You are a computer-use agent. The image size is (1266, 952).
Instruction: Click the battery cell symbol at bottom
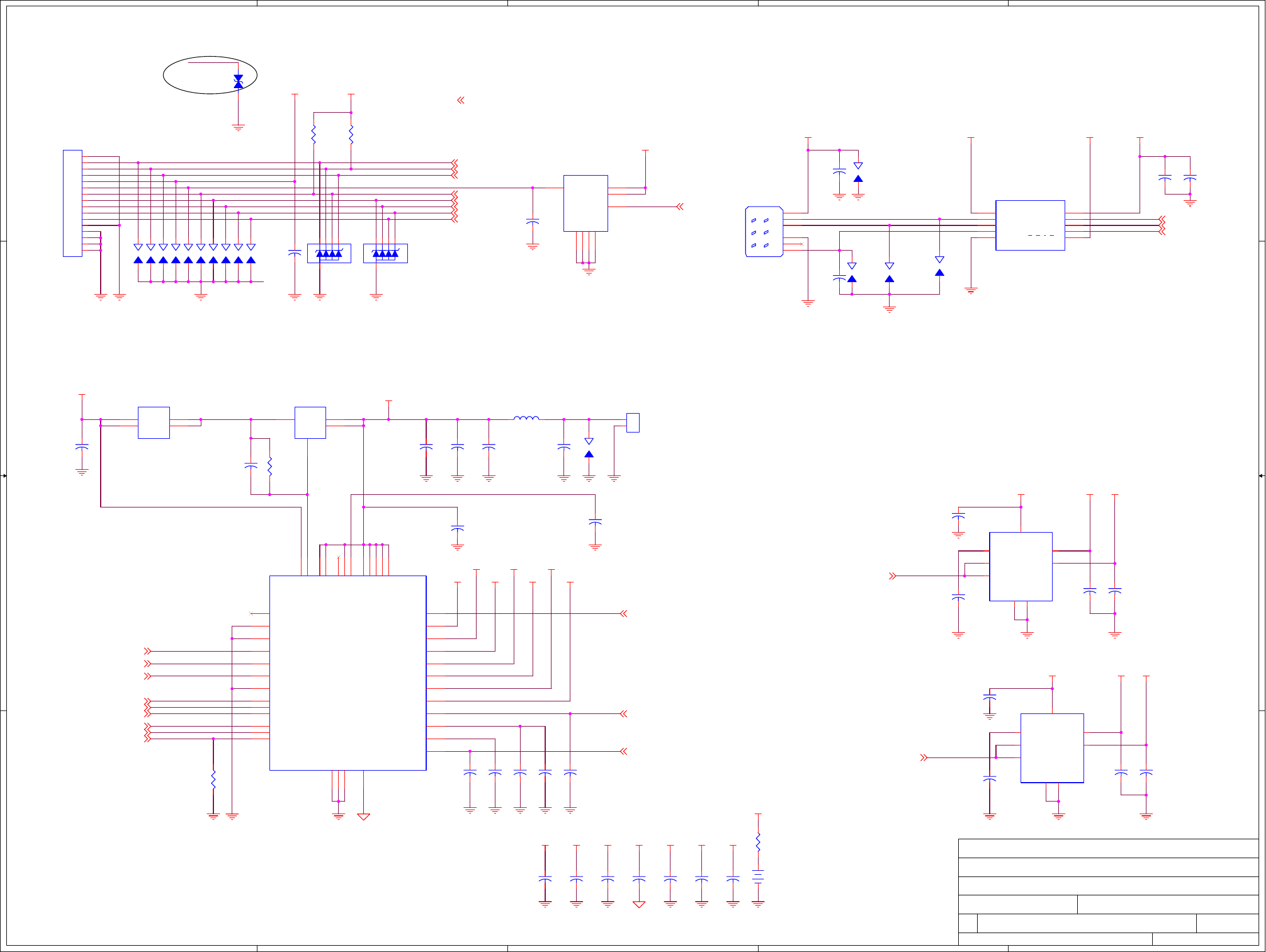(x=758, y=876)
